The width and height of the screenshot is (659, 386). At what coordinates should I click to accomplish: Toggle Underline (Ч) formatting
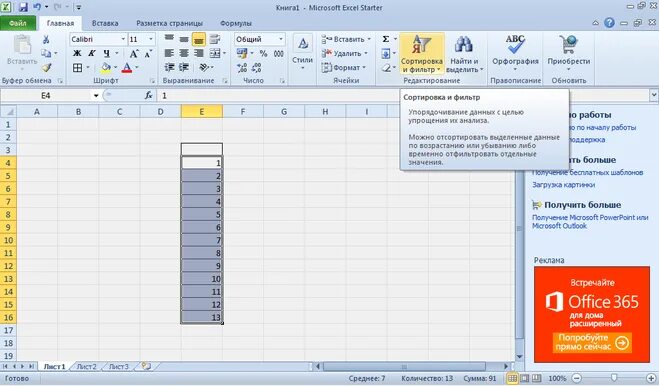click(x=106, y=53)
